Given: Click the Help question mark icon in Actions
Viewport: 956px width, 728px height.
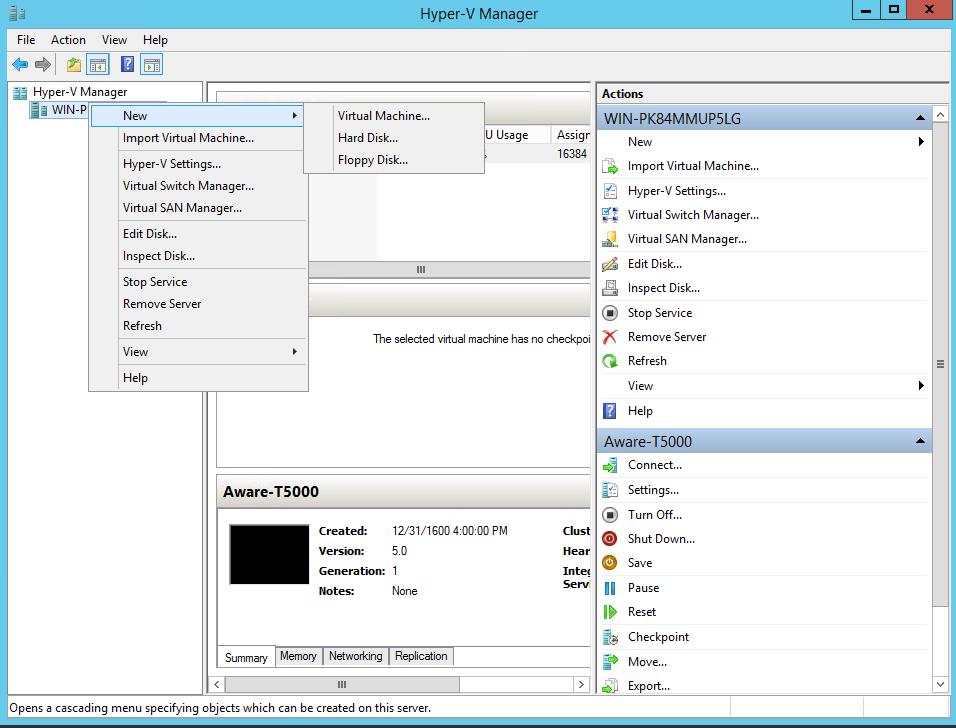Looking at the screenshot, I should tap(610, 411).
